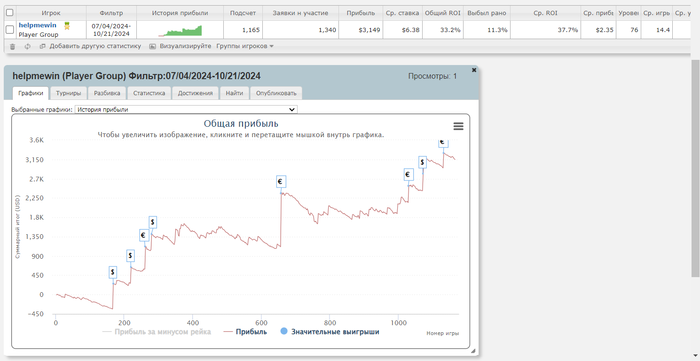
Task: Open the Опубликовать tab
Action: [x=276, y=93]
